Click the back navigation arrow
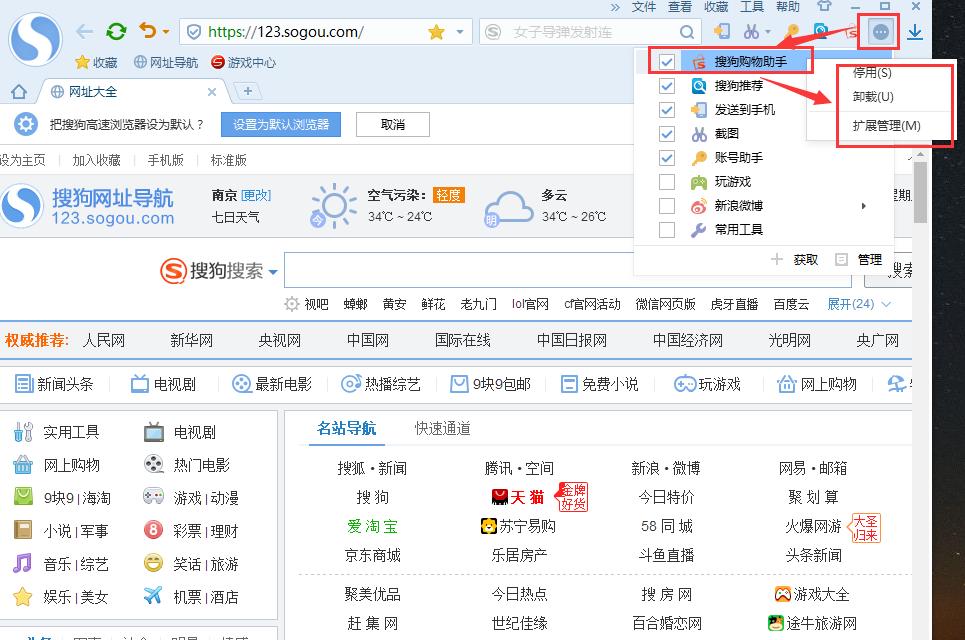The height and width of the screenshot is (640, 965). pyautogui.click(x=84, y=31)
